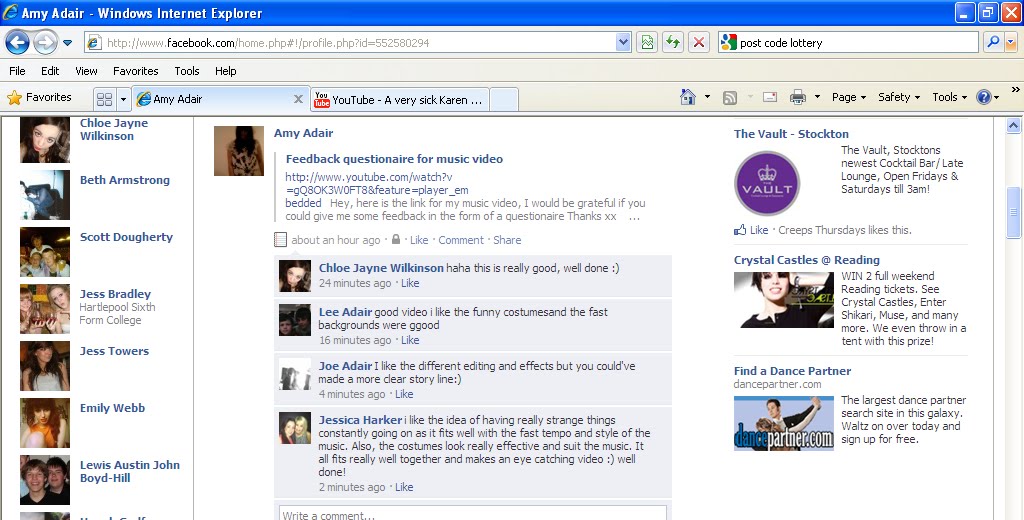
Task: Click the RSS feeds icon
Action: 730,97
